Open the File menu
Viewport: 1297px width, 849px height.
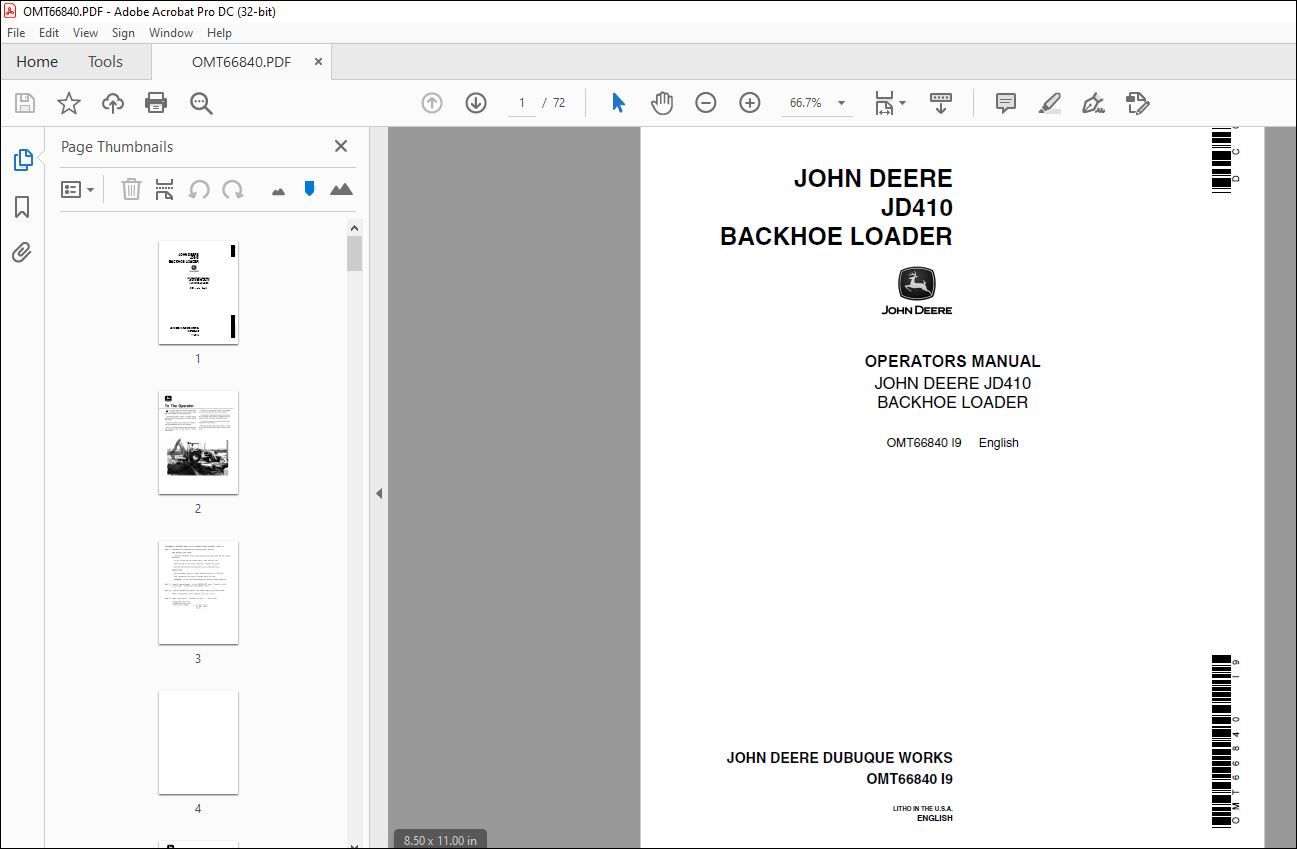[16, 33]
